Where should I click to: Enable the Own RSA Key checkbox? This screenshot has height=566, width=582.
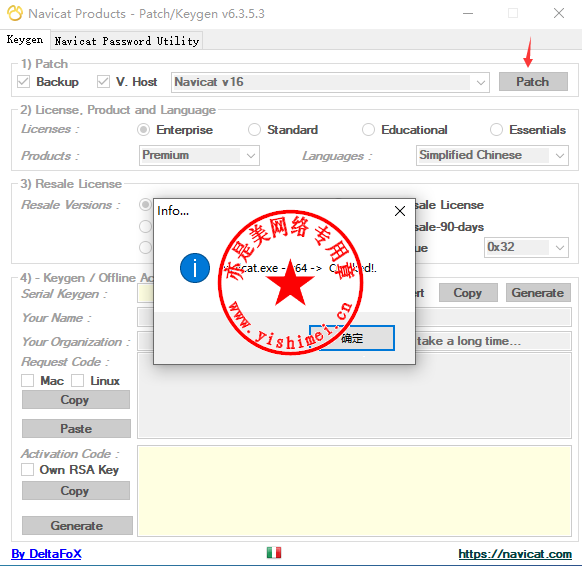click(x=27, y=470)
